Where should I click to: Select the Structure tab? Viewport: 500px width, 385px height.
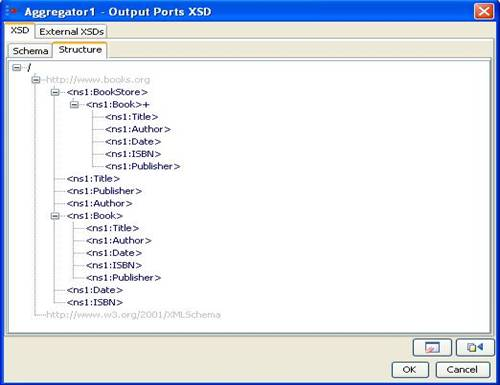point(80,50)
